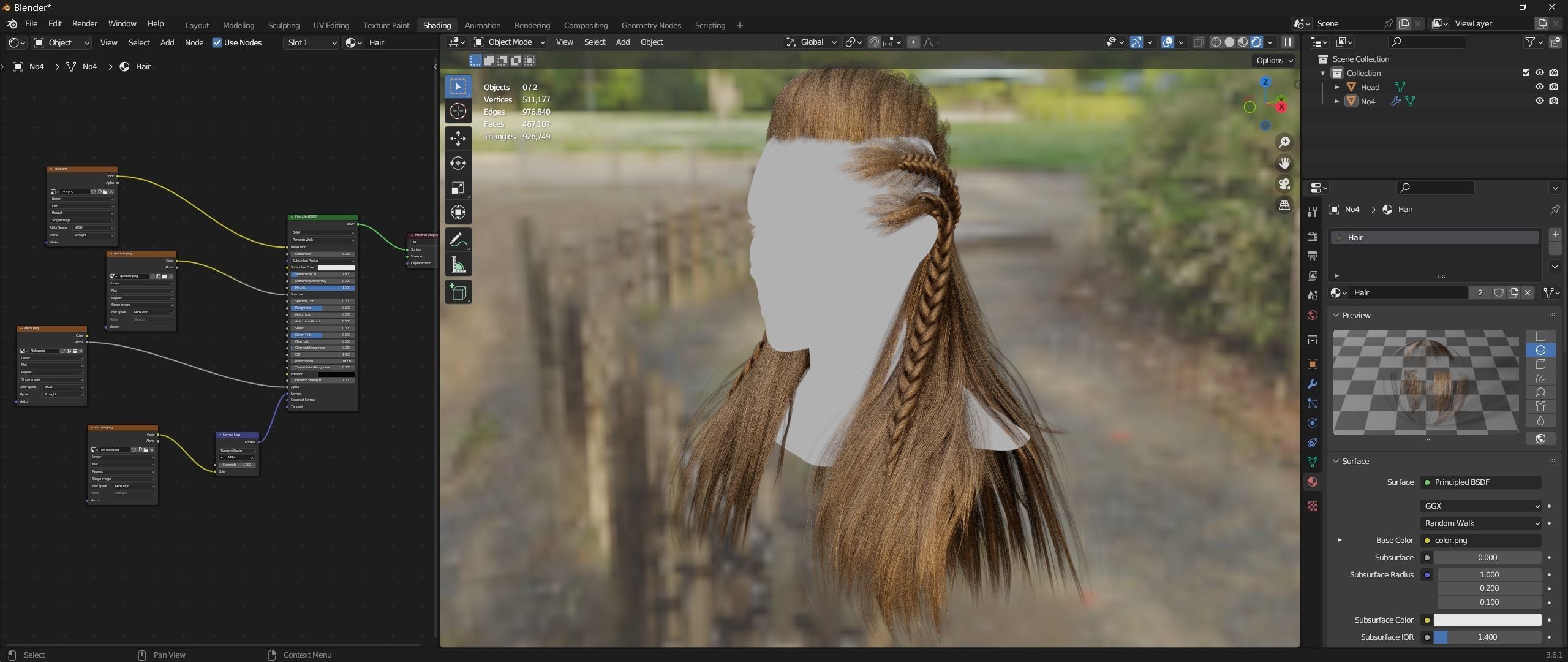
Task: Click the pan view hand icon
Action: coord(1284,163)
